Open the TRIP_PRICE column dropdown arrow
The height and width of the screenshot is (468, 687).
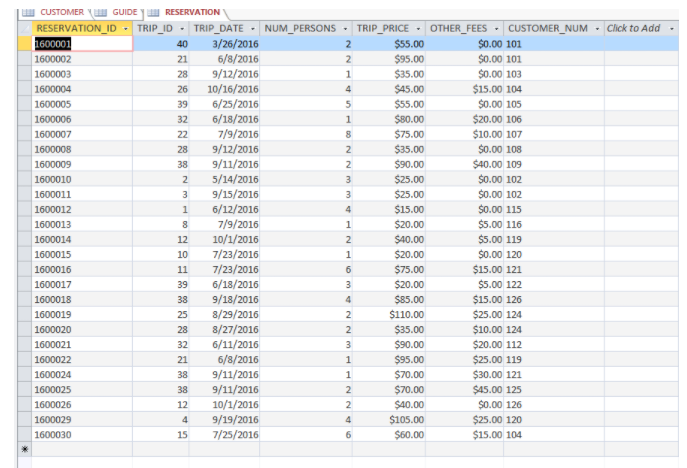coord(418,29)
